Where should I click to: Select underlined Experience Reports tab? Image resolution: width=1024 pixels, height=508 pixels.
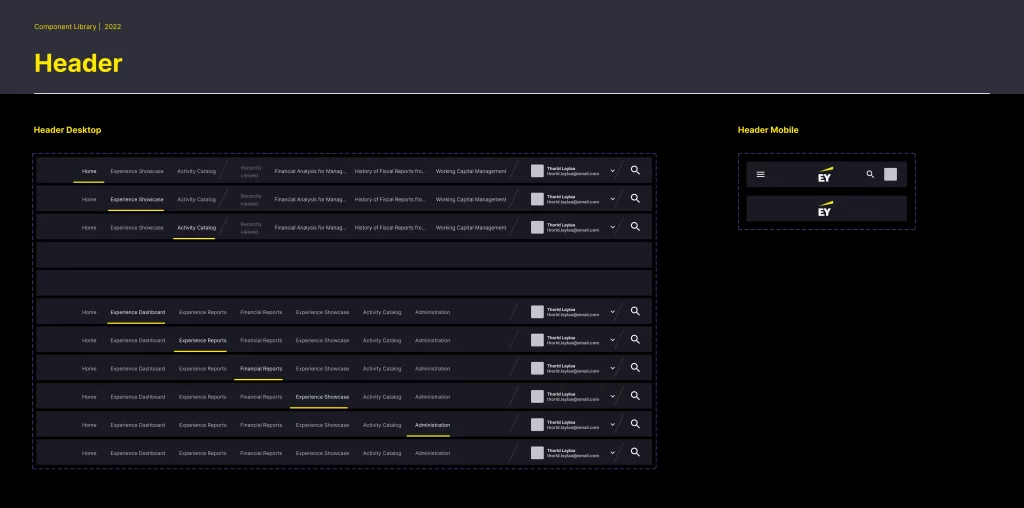(x=202, y=340)
